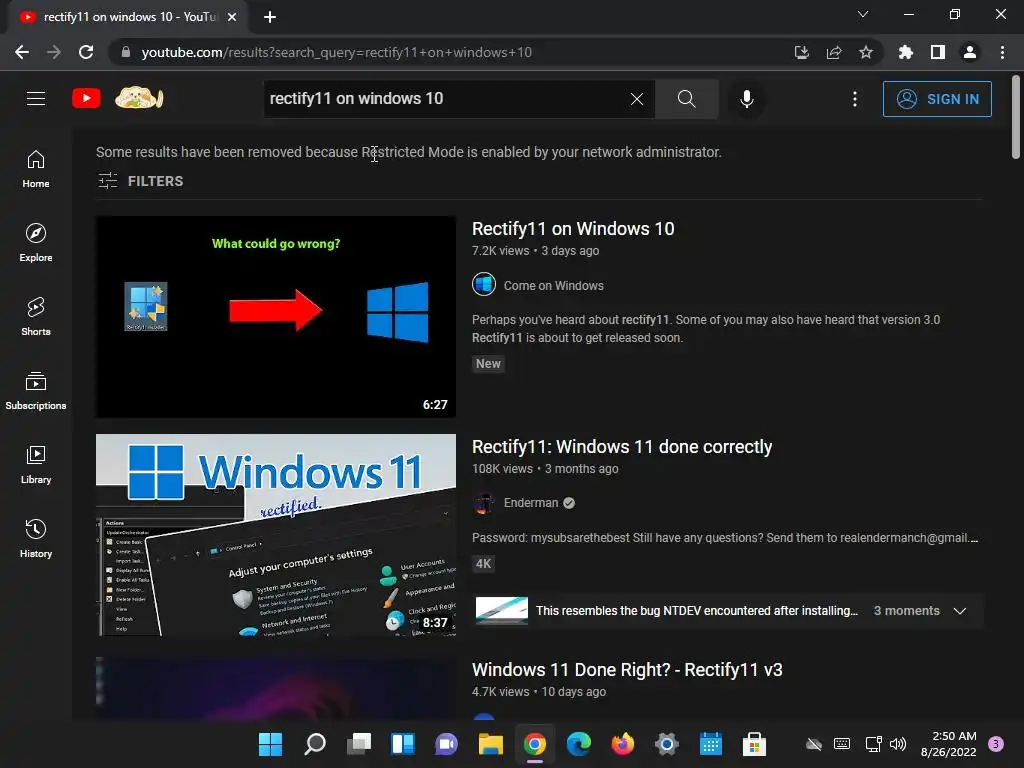Open taskbar Search
This screenshot has width=1024, height=768.
[315, 744]
